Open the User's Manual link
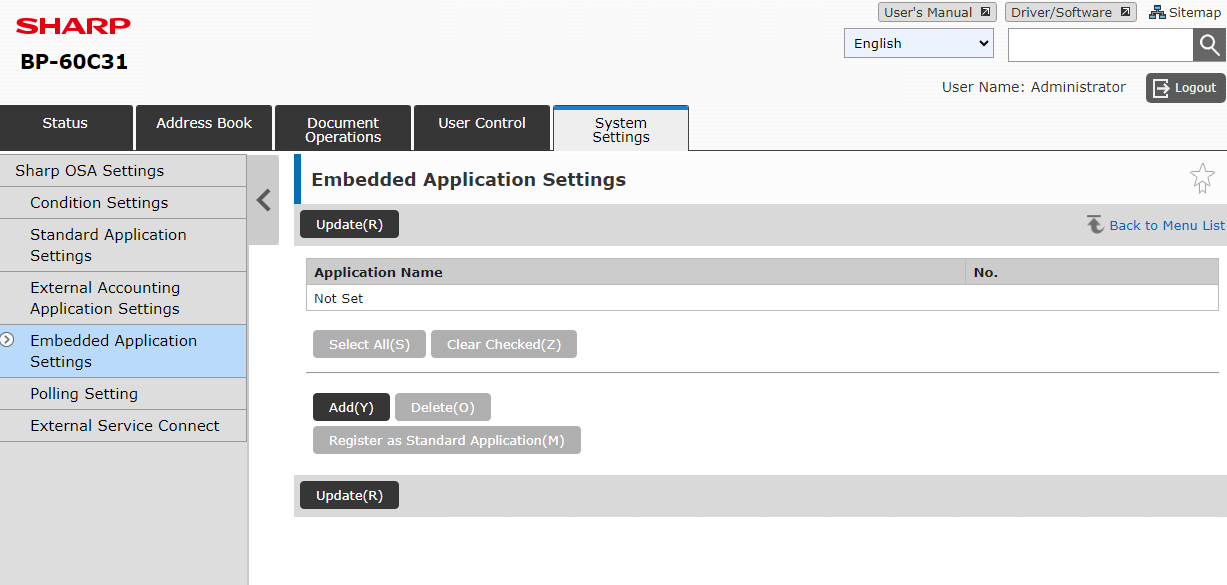 pos(936,13)
